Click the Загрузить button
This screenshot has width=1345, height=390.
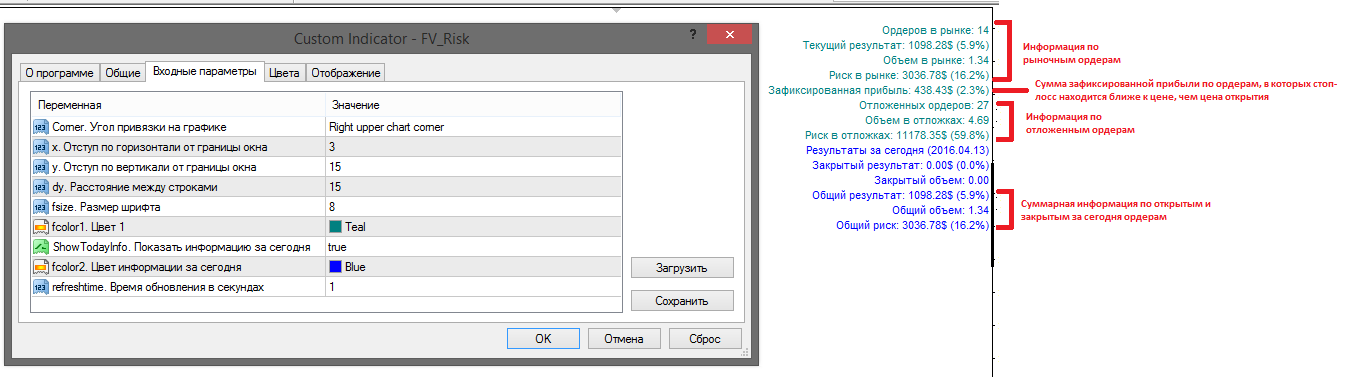(x=682, y=268)
